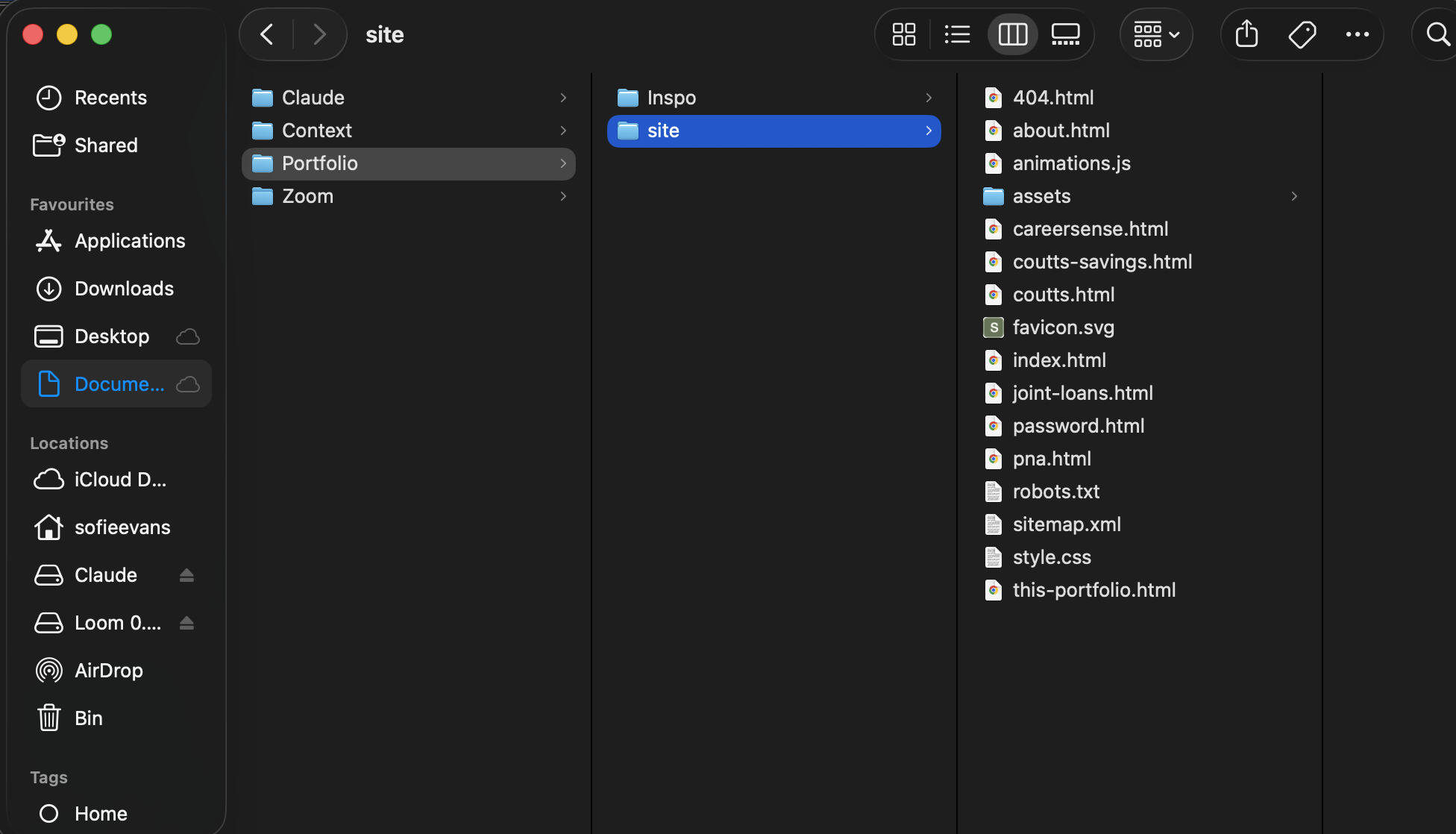Switch to icon grid view
The width and height of the screenshot is (1456, 834).
904,34
